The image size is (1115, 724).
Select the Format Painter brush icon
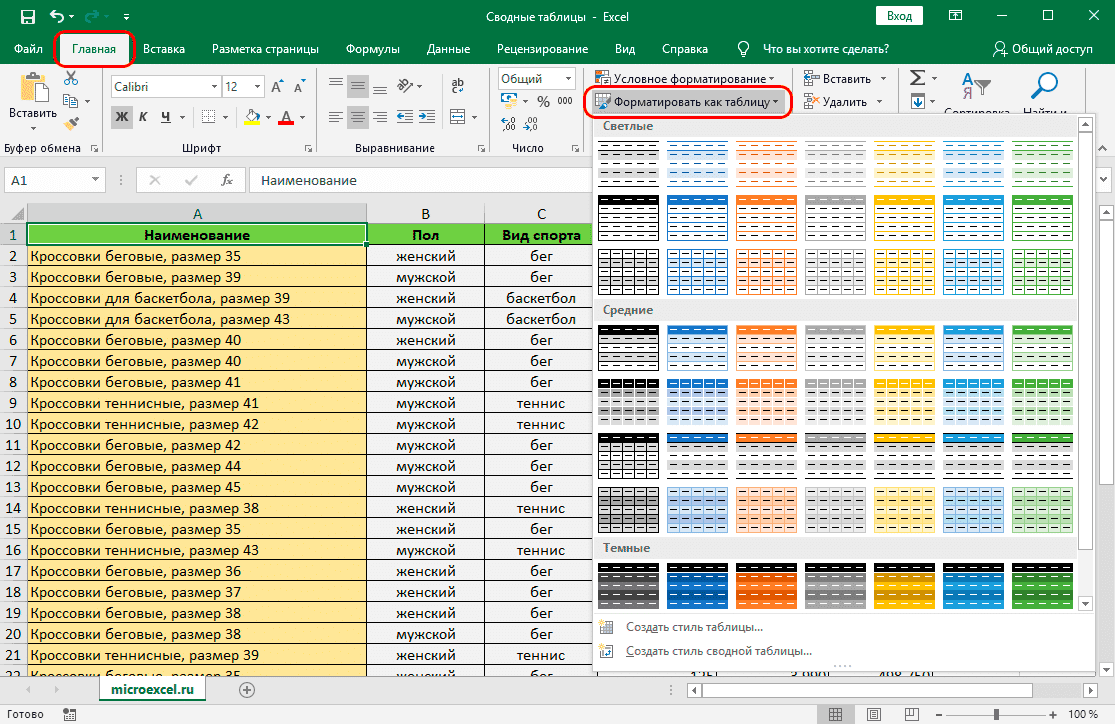[71, 123]
